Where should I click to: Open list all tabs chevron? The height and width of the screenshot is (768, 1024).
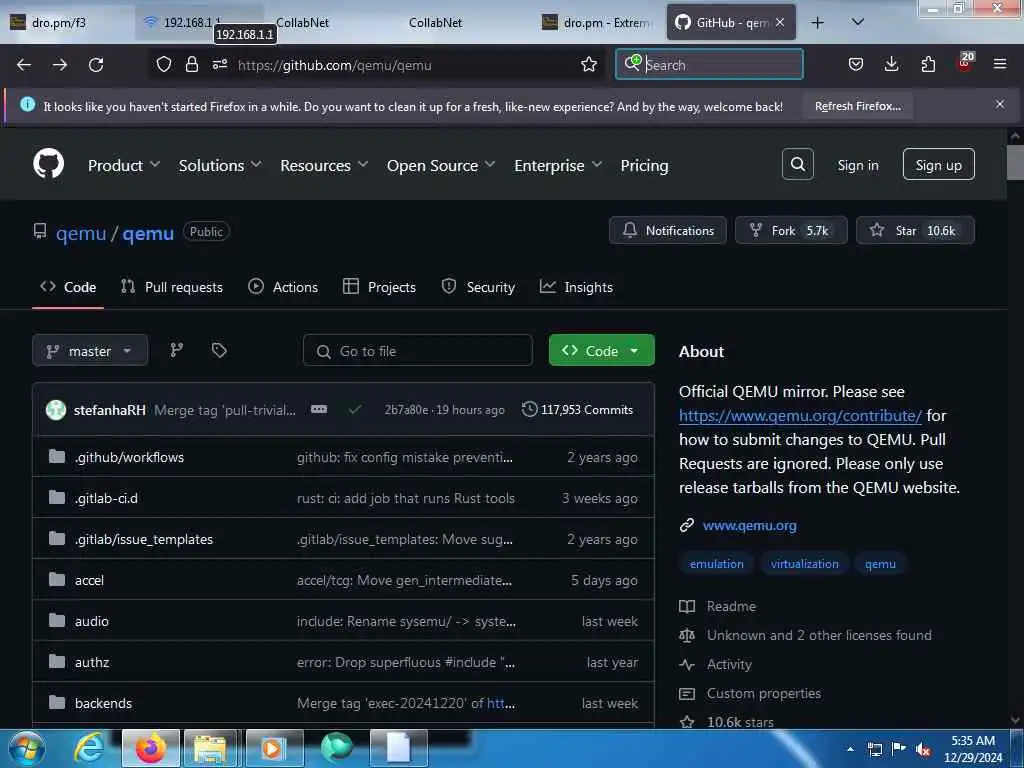857,22
